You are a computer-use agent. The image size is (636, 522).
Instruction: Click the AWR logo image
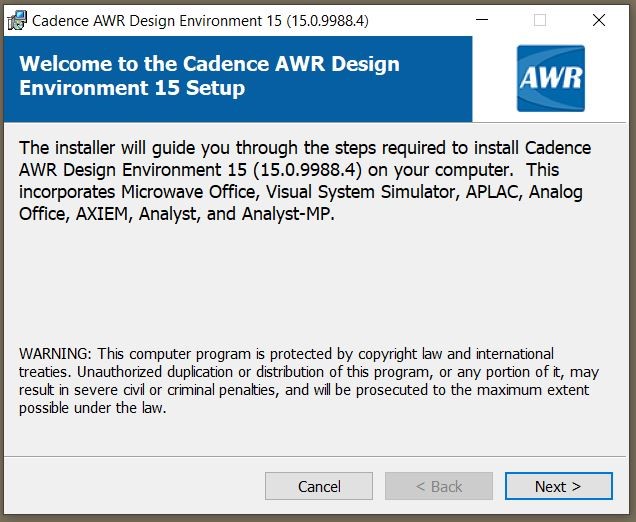click(550, 78)
